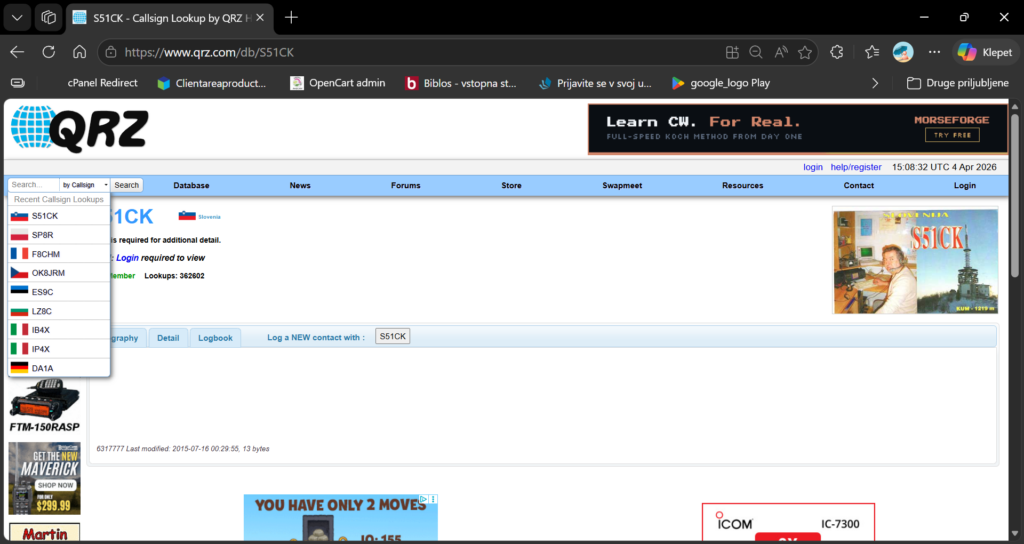Click the S51CK QSL card photo
This screenshot has height=544, width=1024.
[x=915, y=261]
